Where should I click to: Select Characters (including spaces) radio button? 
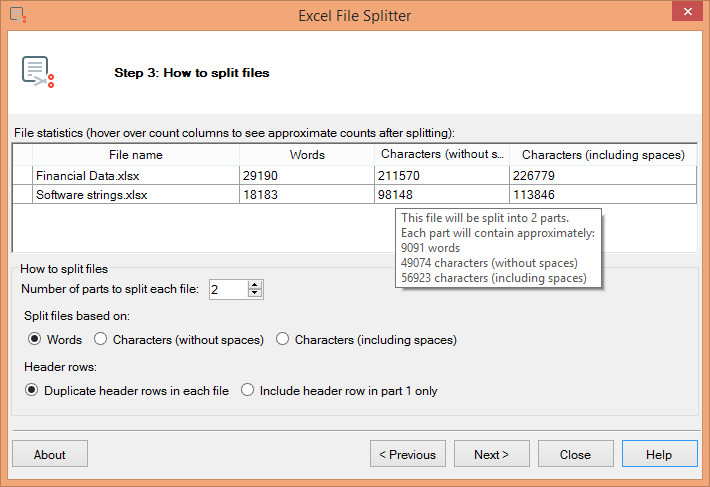tap(283, 340)
